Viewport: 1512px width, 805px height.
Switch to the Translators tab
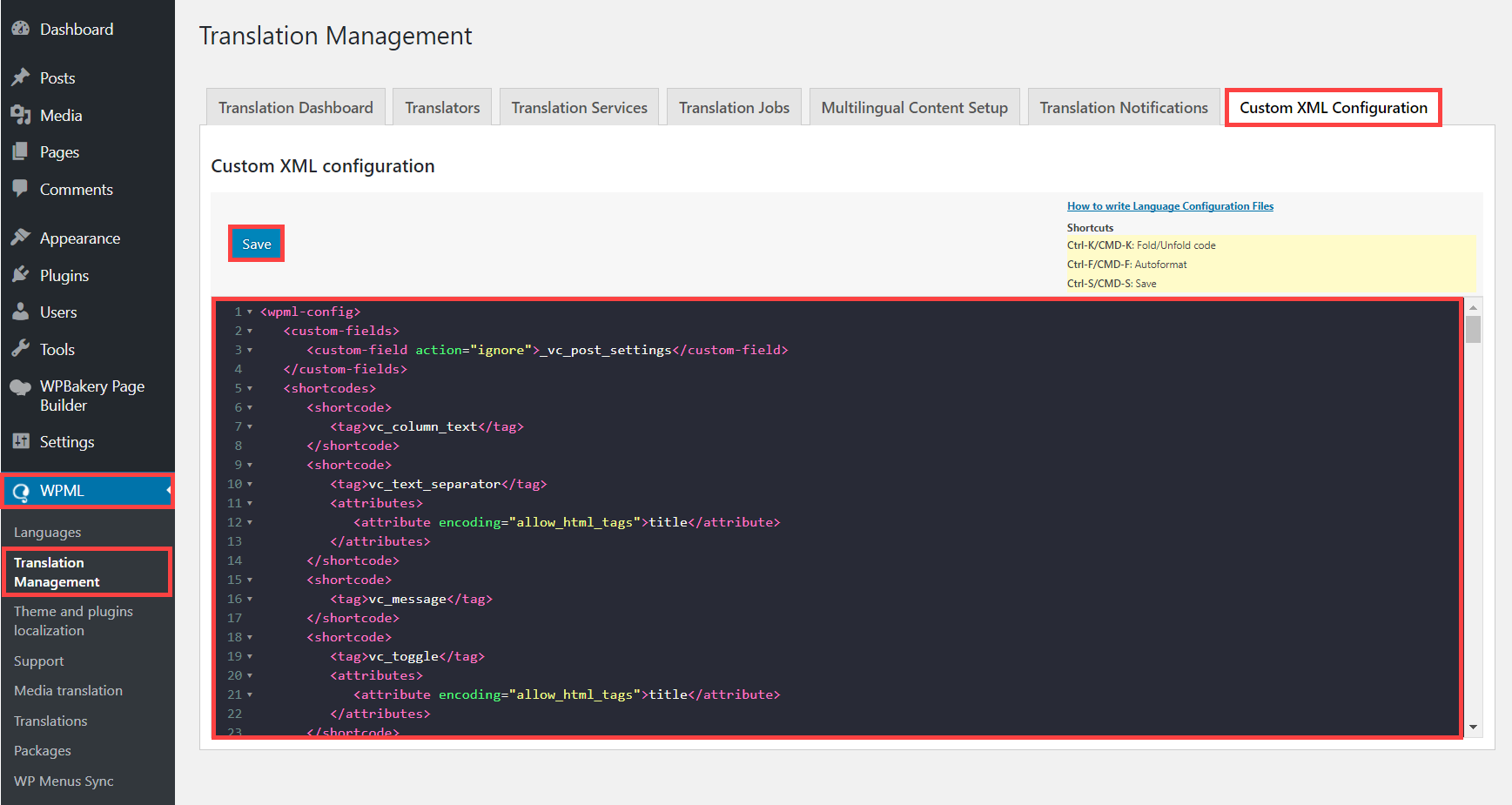(442, 107)
